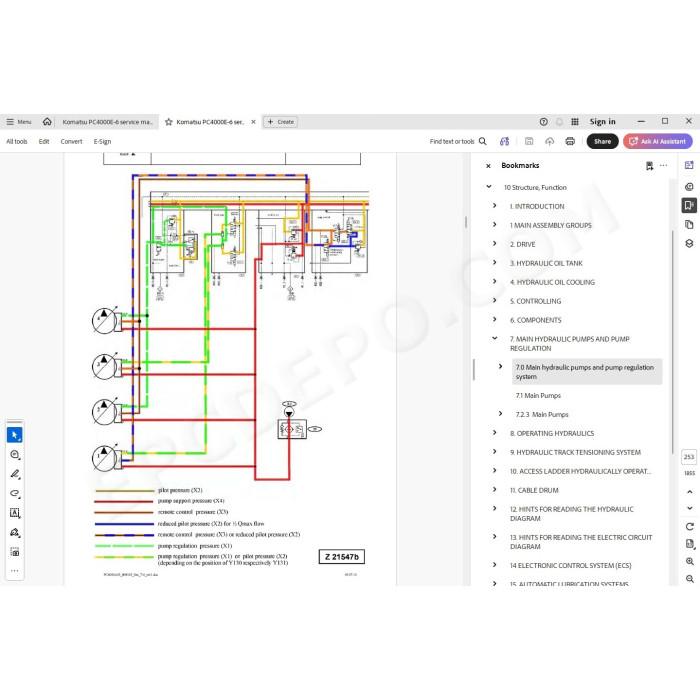The image size is (700, 700).
Task: Click the Bookmarks panel vertical scrollbar
Action: (672, 342)
